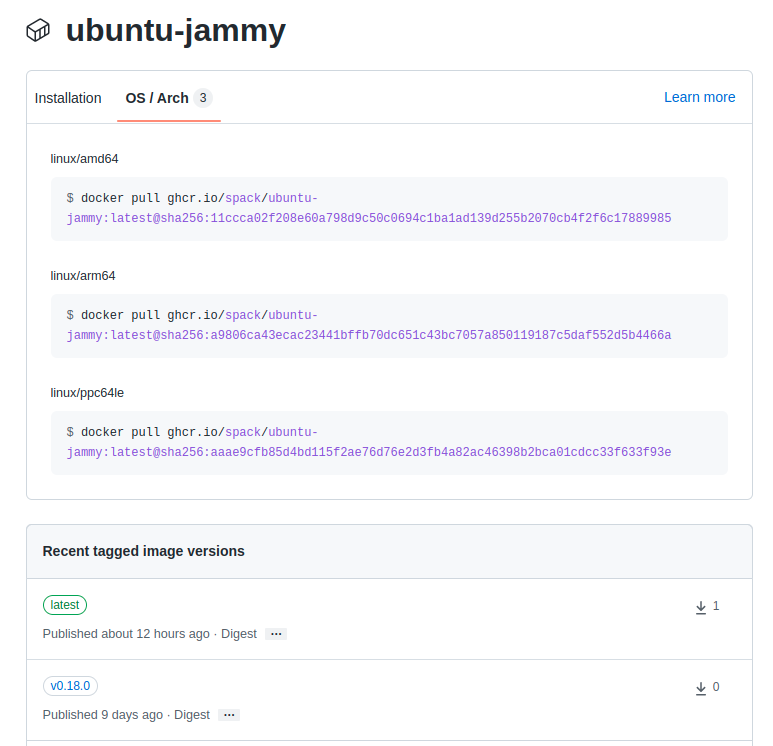Click the download count 0 for v0.18.0
Viewport: 773px width, 746px height.
(716, 687)
